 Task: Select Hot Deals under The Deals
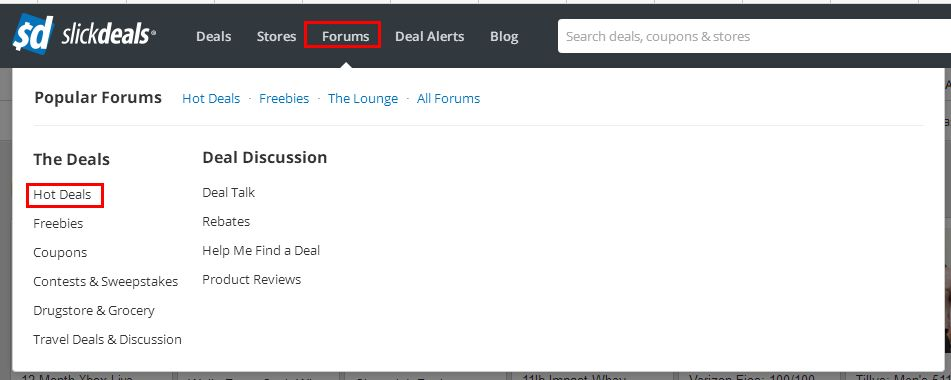[x=62, y=195]
